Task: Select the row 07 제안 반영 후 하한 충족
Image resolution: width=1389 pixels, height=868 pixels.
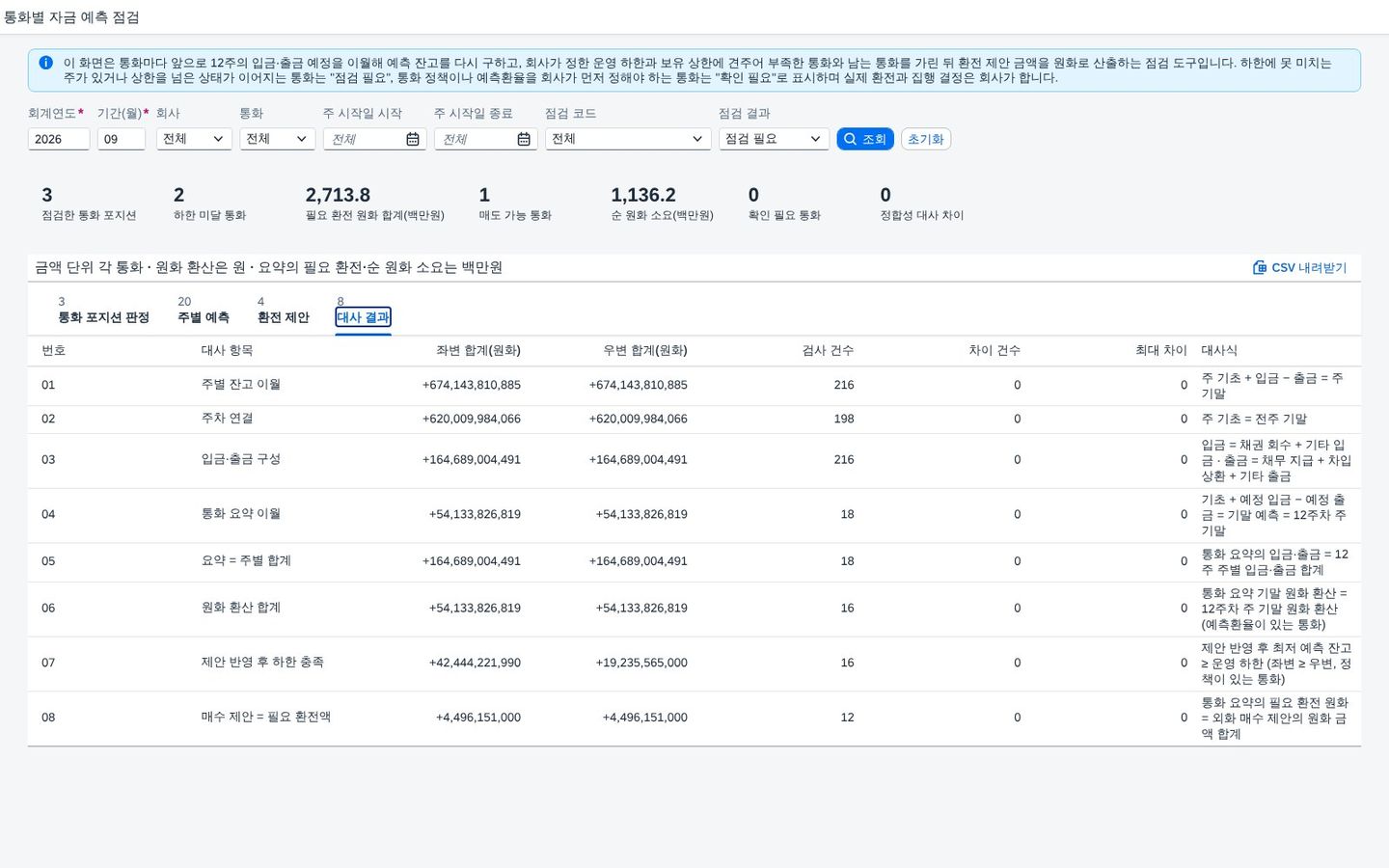Action: [694, 664]
